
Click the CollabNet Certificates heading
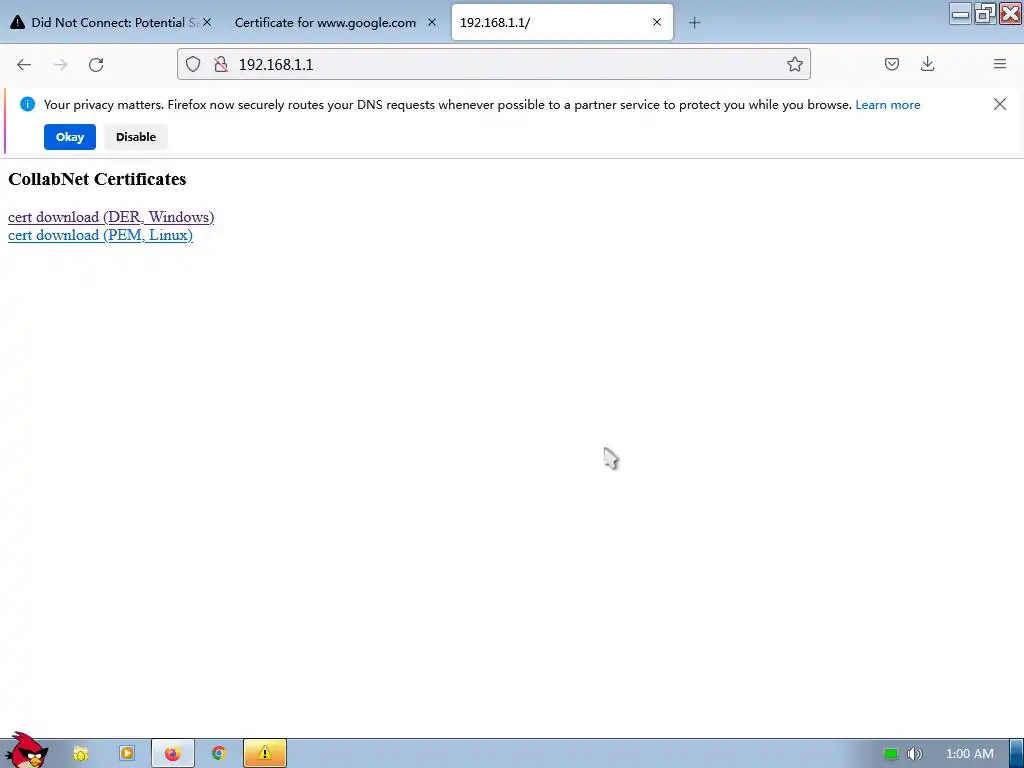[97, 179]
